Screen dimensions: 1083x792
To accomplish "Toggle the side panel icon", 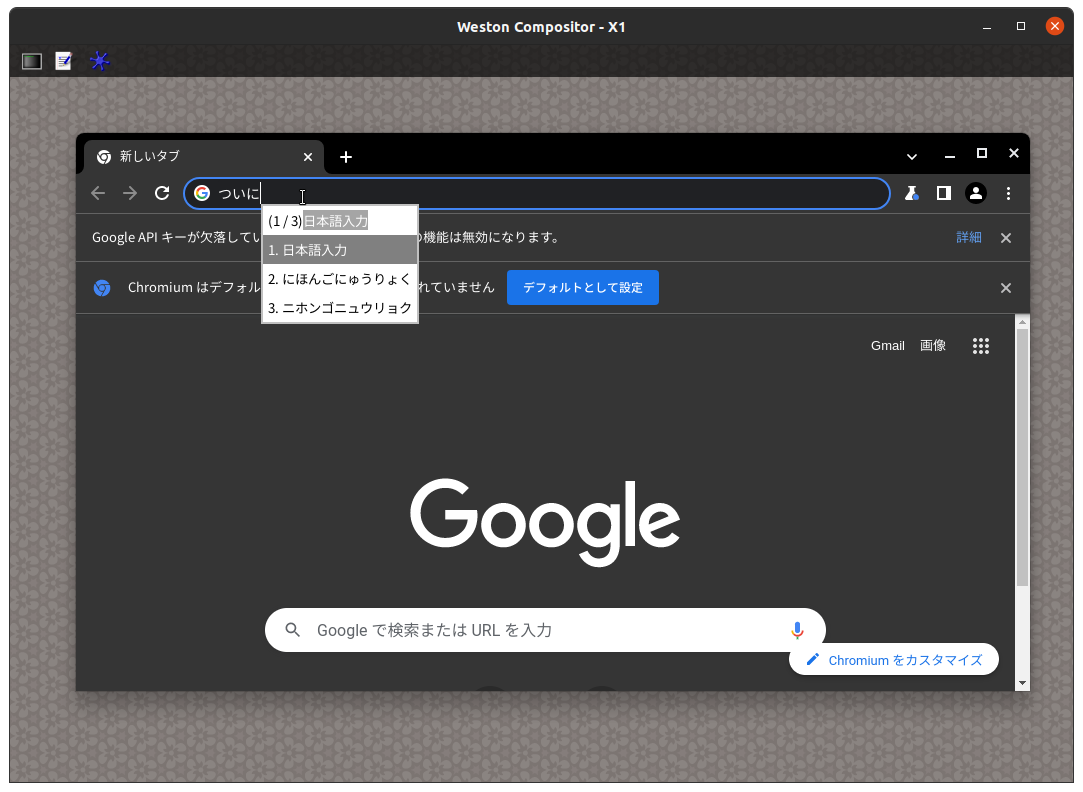I will tap(943, 193).
